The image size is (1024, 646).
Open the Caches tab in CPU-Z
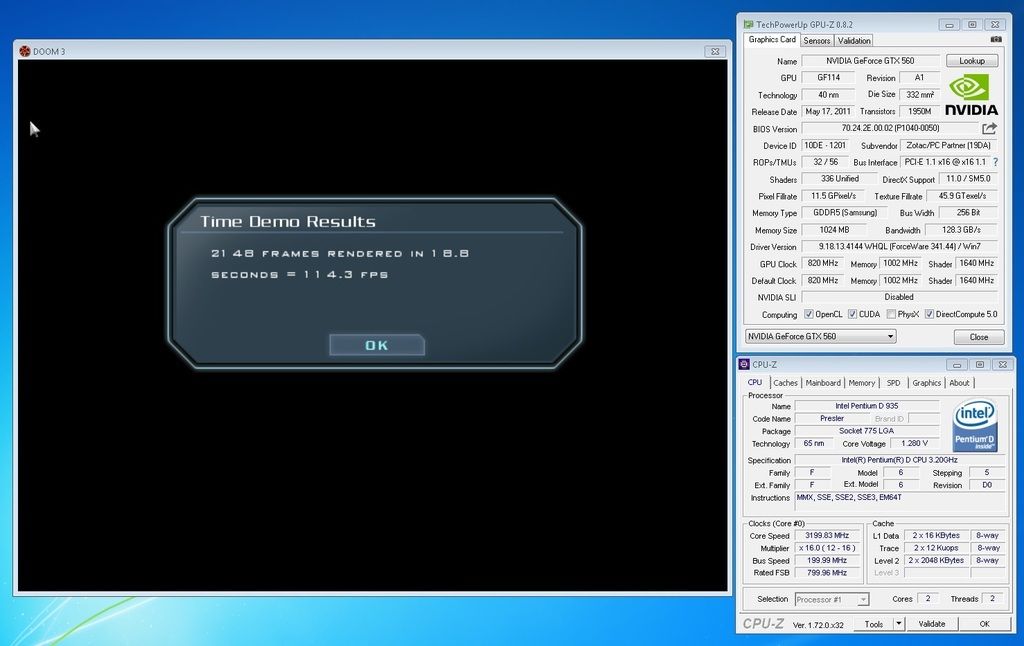coord(786,383)
